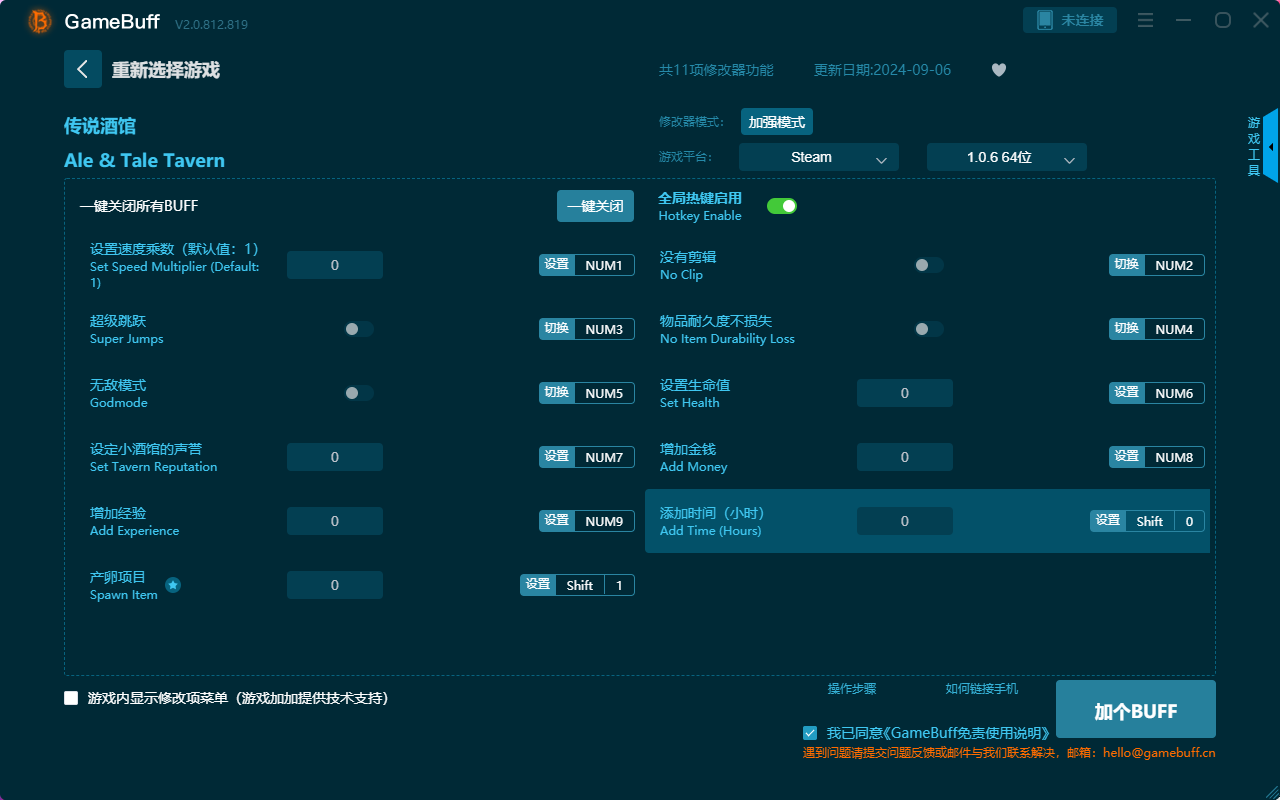Click 设置 button for Add Time
The width and height of the screenshot is (1280, 800).
click(x=1108, y=521)
